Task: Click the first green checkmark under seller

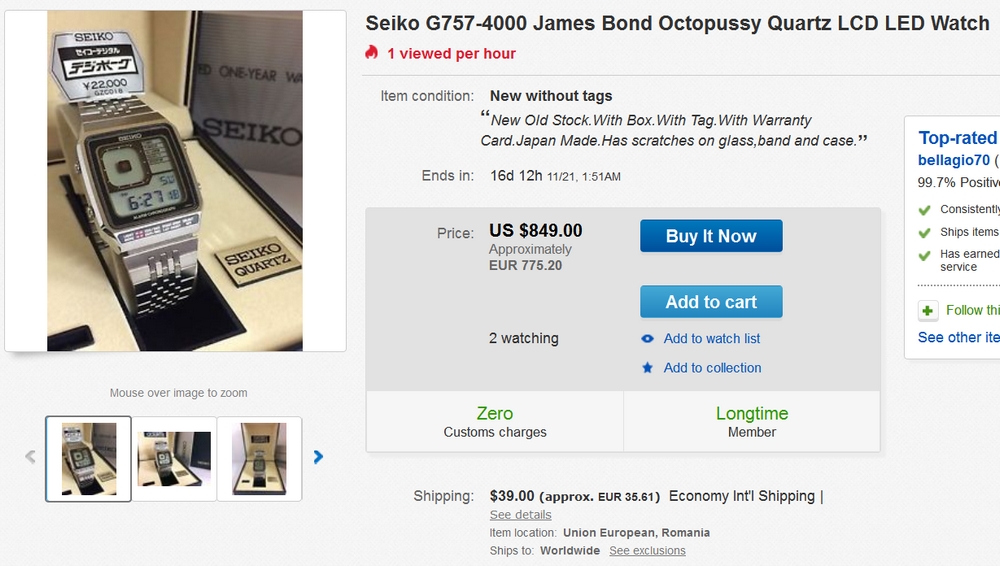Action: pyautogui.click(x=925, y=210)
